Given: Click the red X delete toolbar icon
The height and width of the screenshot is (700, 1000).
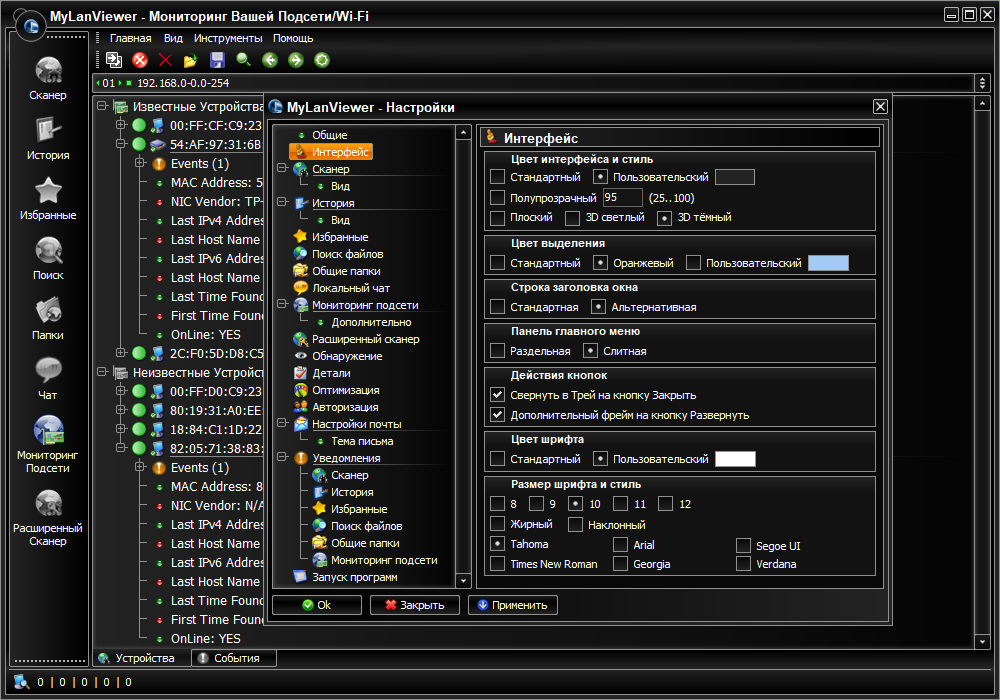Looking at the screenshot, I should (165, 60).
